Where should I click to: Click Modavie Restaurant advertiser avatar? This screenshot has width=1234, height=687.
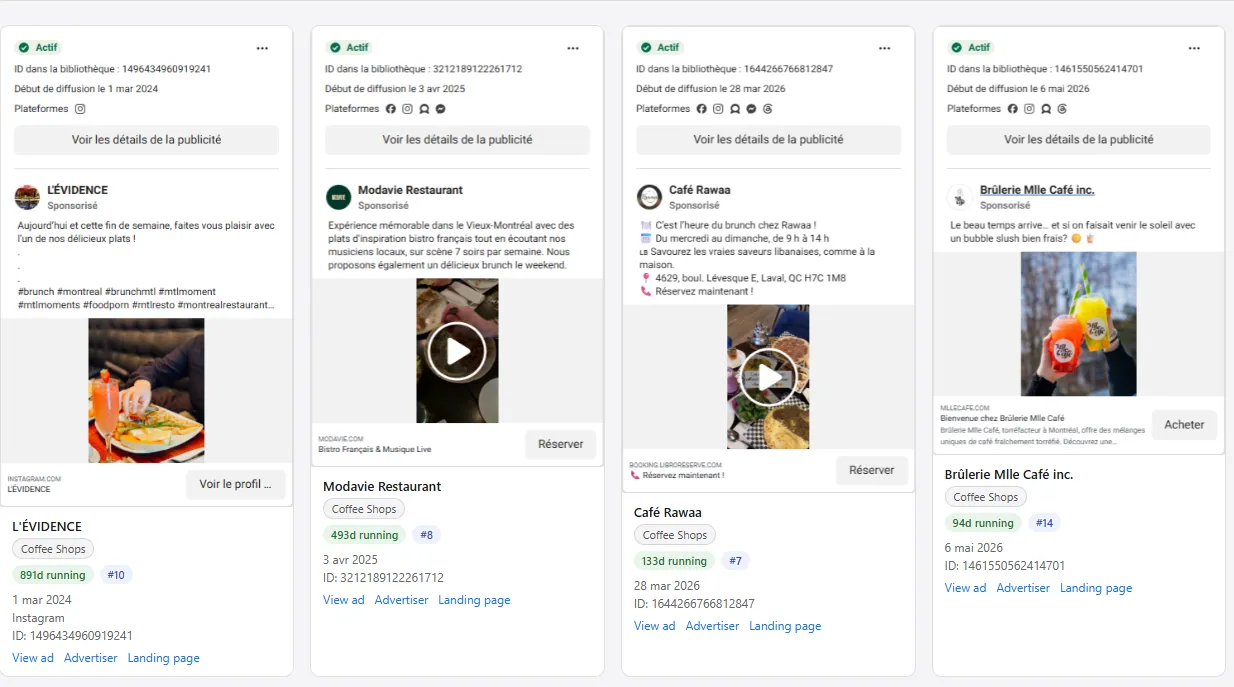pos(339,197)
